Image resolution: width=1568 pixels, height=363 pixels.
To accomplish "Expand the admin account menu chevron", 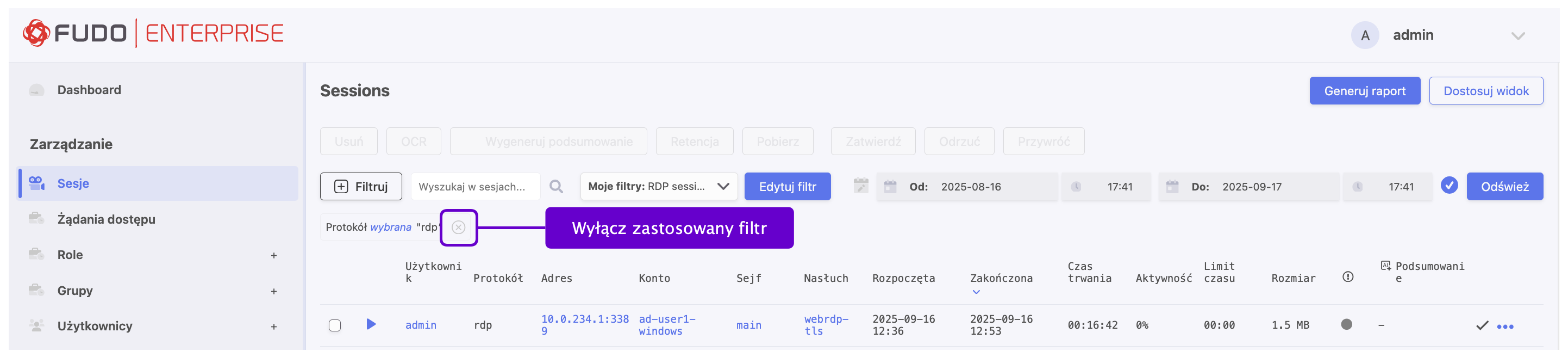I will tap(1517, 36).
